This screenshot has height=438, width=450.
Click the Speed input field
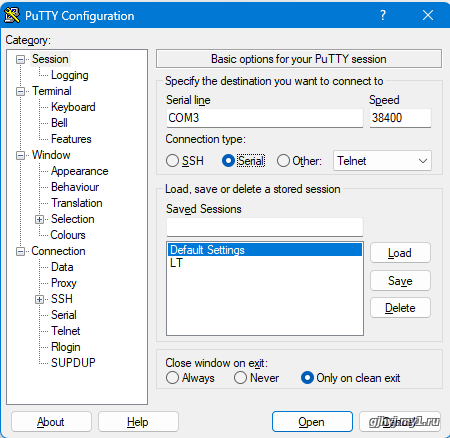coord(400,118)
